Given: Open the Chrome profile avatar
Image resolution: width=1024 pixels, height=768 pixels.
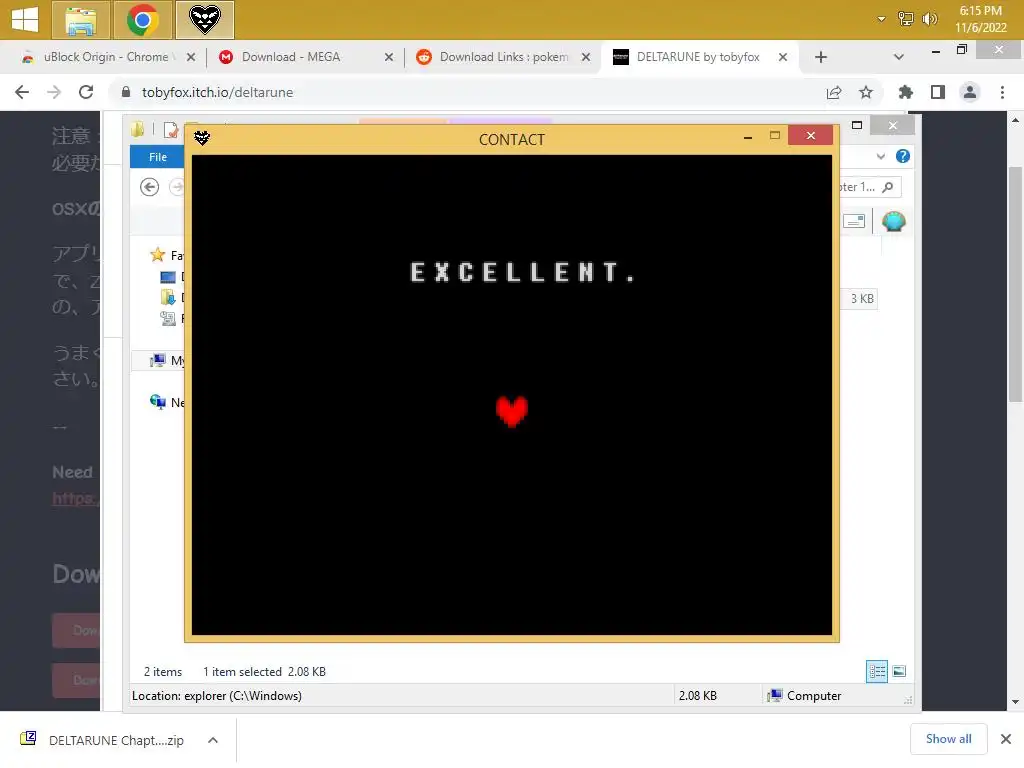Looking at the screenshot, I should pos(970,92).
